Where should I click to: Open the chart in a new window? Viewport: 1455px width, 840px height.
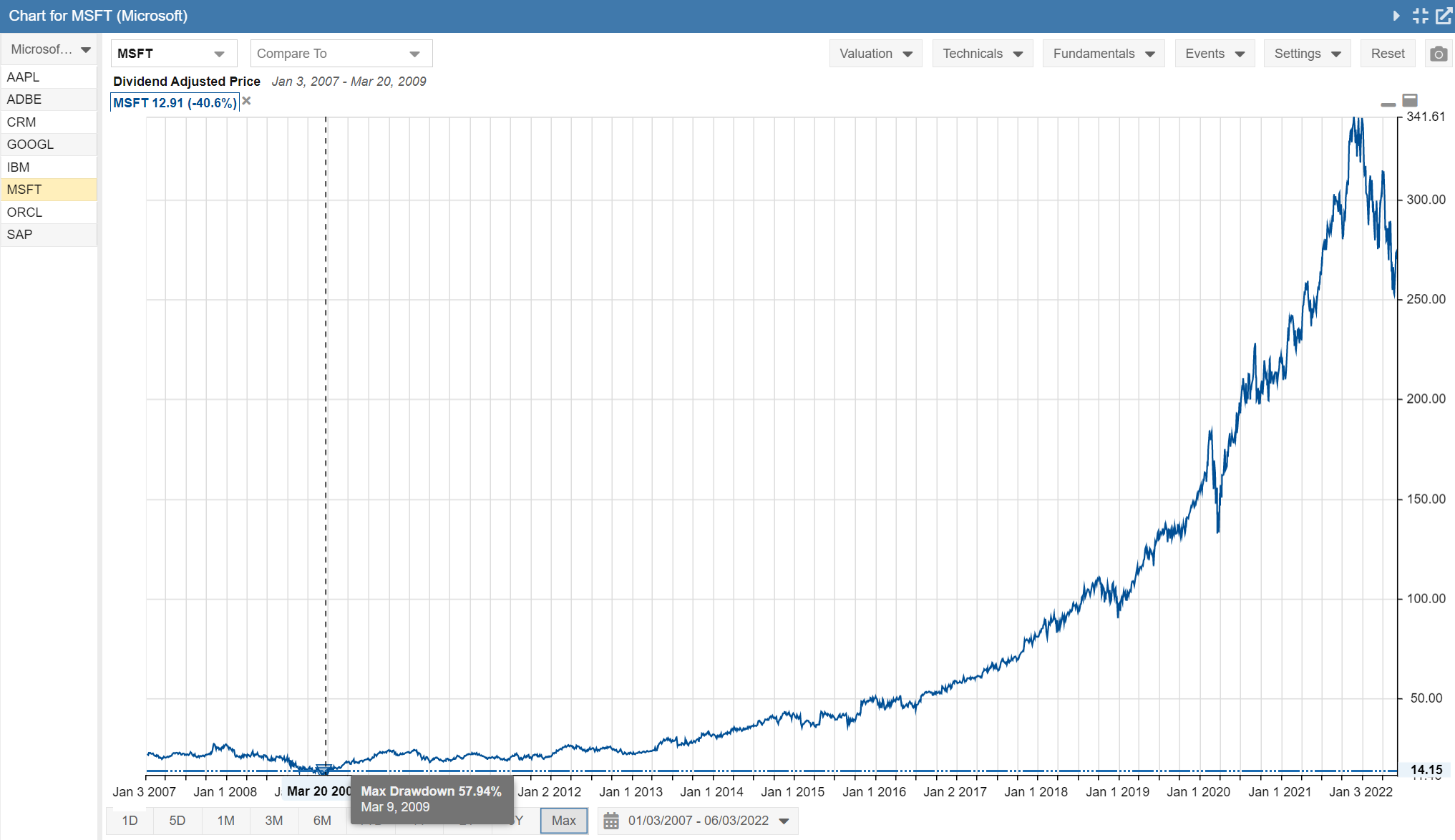click(1444, 16)
